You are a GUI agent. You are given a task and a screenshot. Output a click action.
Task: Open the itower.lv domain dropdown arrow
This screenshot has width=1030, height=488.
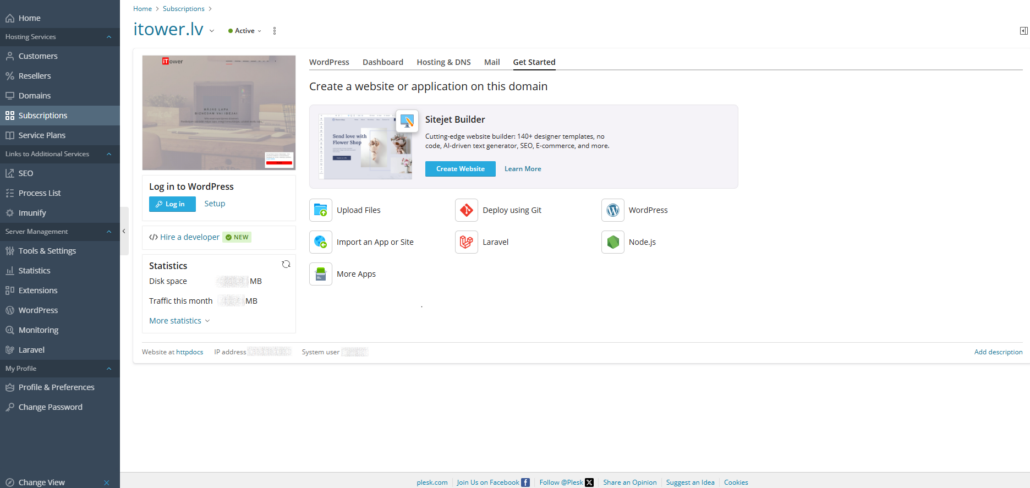212,31
